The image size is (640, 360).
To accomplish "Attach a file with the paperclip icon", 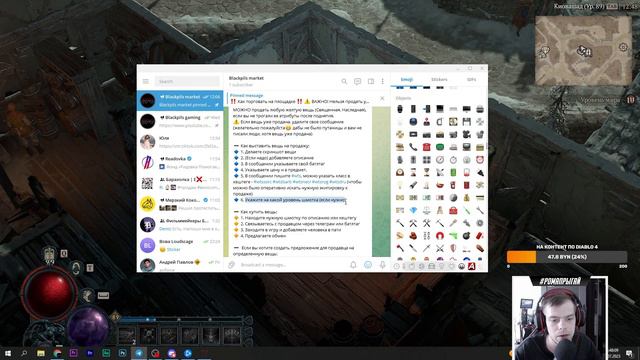I will click(231, 265).
